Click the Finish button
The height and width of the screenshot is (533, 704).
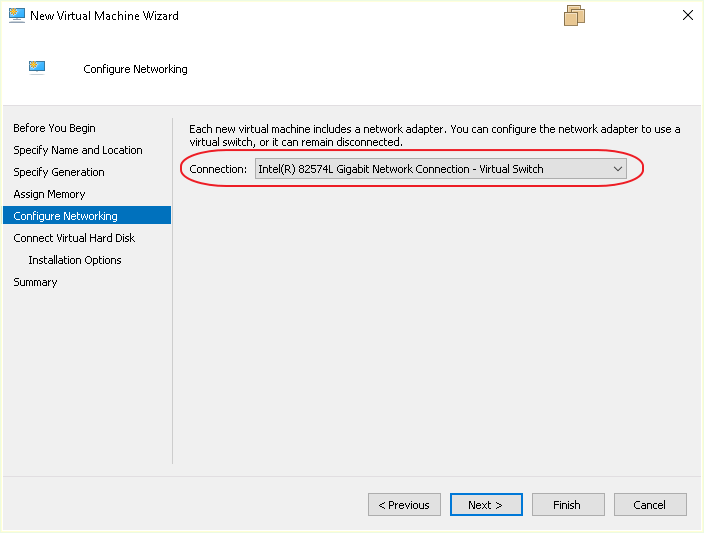pos(567,505)
